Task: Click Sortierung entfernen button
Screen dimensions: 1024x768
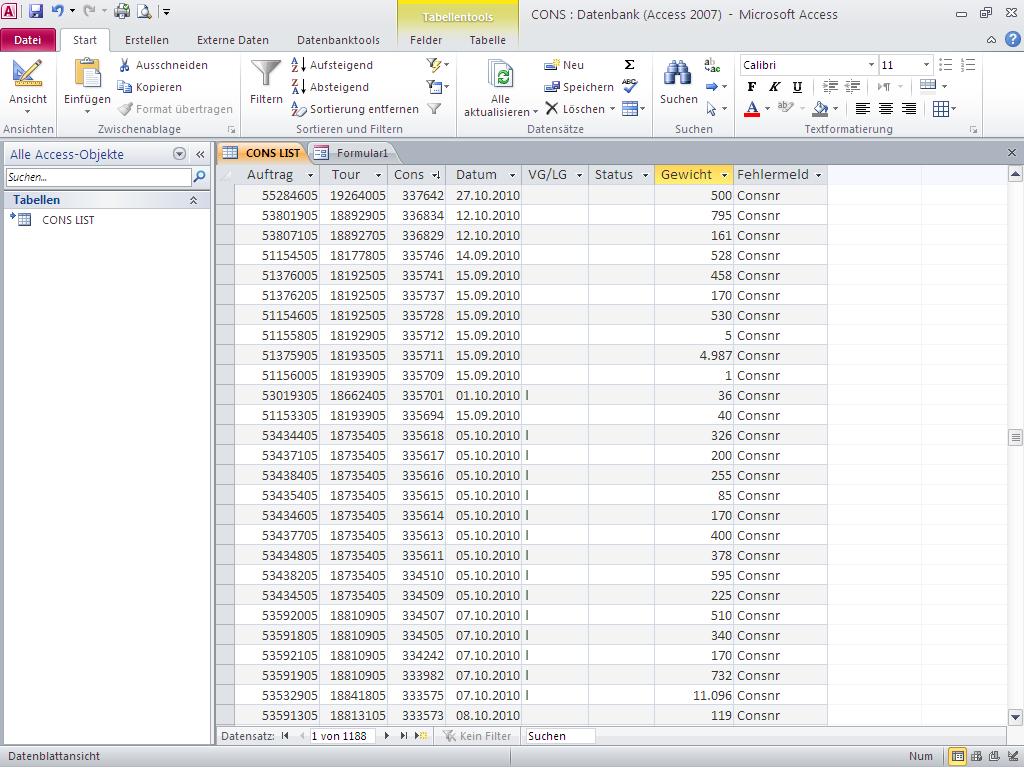Action: point(354,109)
